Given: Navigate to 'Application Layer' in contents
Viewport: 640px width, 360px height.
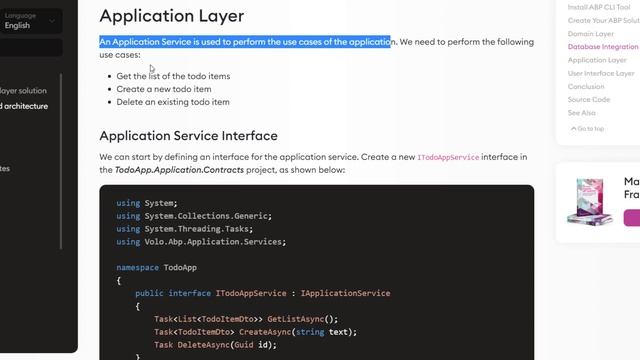Looking at the screenshot, I should 597,60.
